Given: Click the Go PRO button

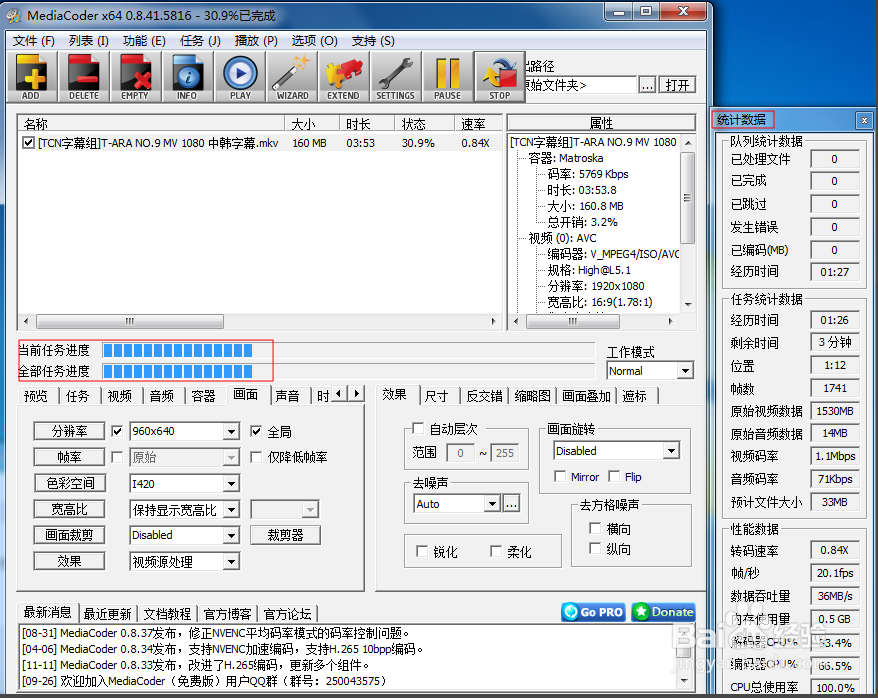Looking at the screenshot, I should coord(593,612).
